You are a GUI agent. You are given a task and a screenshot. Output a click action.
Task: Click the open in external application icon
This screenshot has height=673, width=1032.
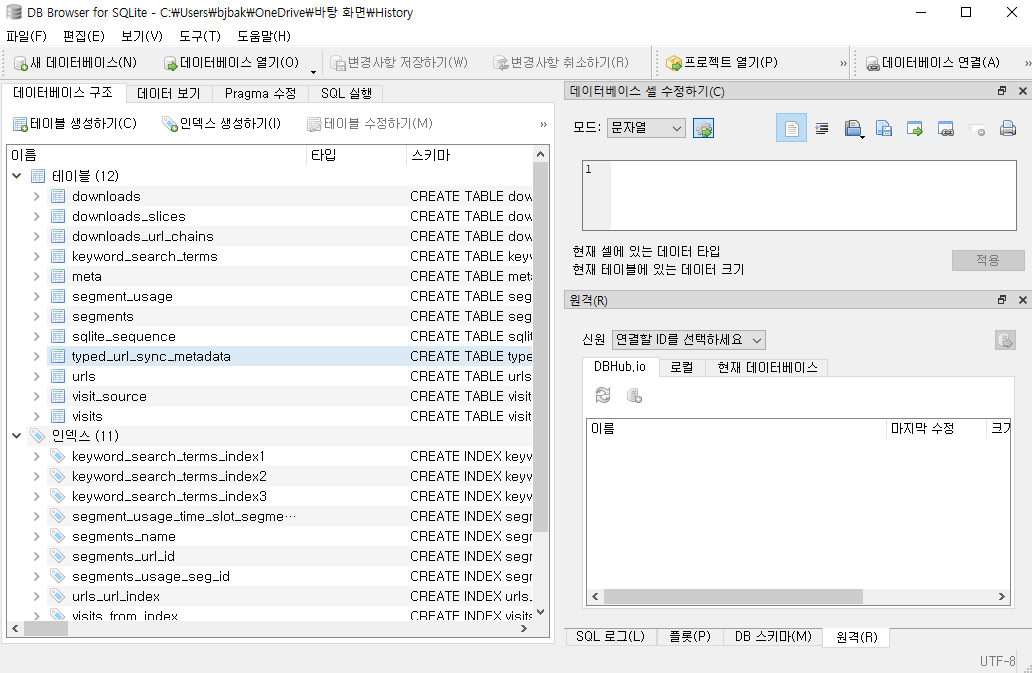tap(915, 128)
